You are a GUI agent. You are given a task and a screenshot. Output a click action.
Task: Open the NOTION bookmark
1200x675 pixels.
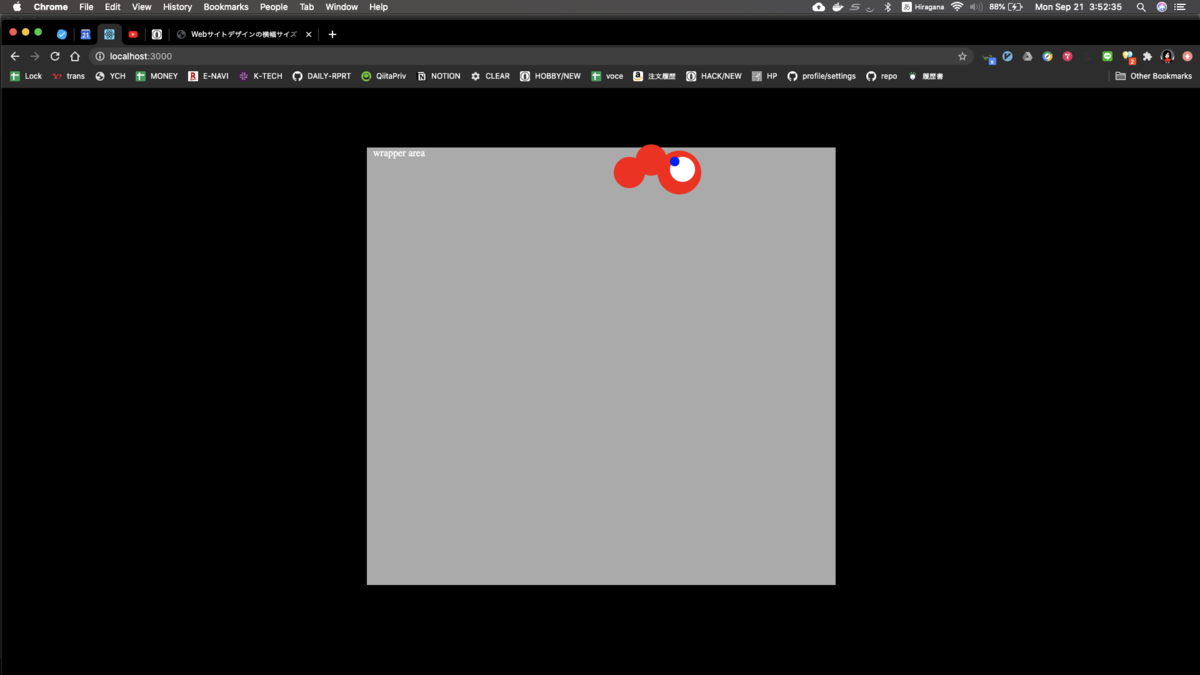[438, 76]
